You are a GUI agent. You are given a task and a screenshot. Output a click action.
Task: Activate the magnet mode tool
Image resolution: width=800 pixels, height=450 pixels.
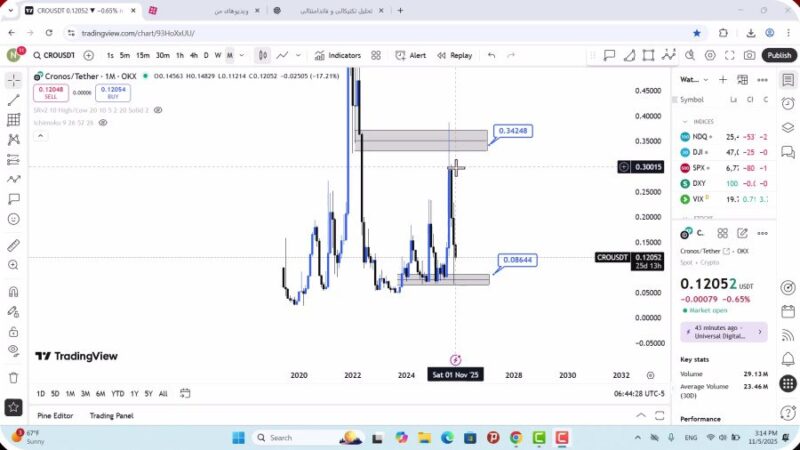(13, 292)
